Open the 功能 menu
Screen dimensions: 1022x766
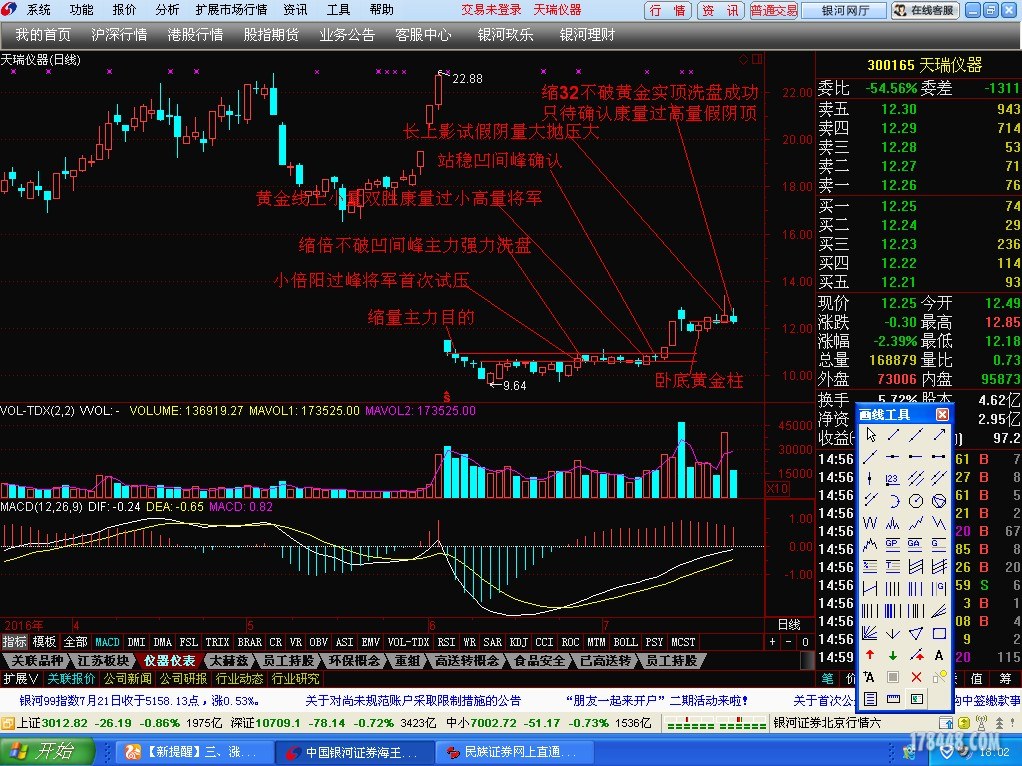pyautogui.click(x=81, y=10)
